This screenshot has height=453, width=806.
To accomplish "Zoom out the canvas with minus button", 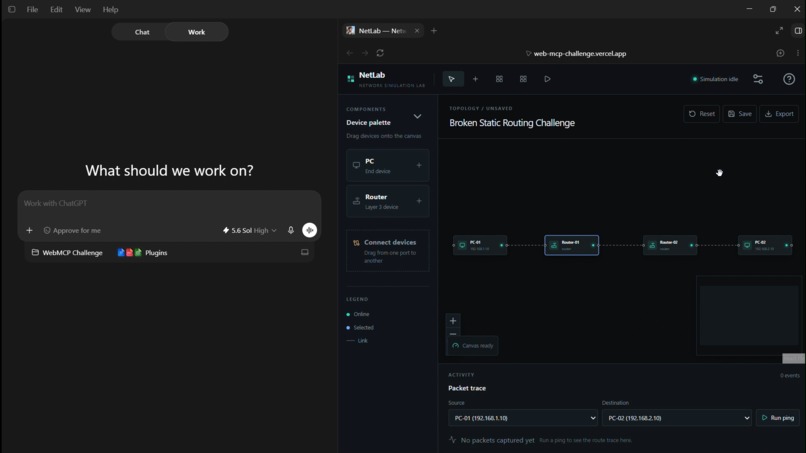I will click(x=453, y=334).
